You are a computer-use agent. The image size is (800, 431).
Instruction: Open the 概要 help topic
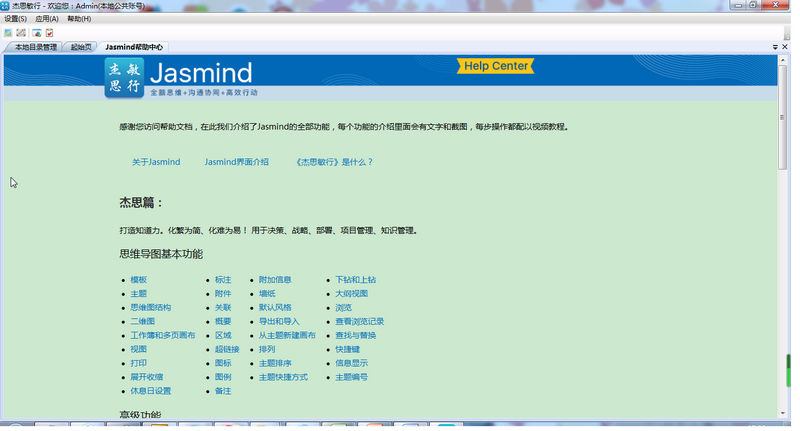pyautogui.click(x=223, y=321)
